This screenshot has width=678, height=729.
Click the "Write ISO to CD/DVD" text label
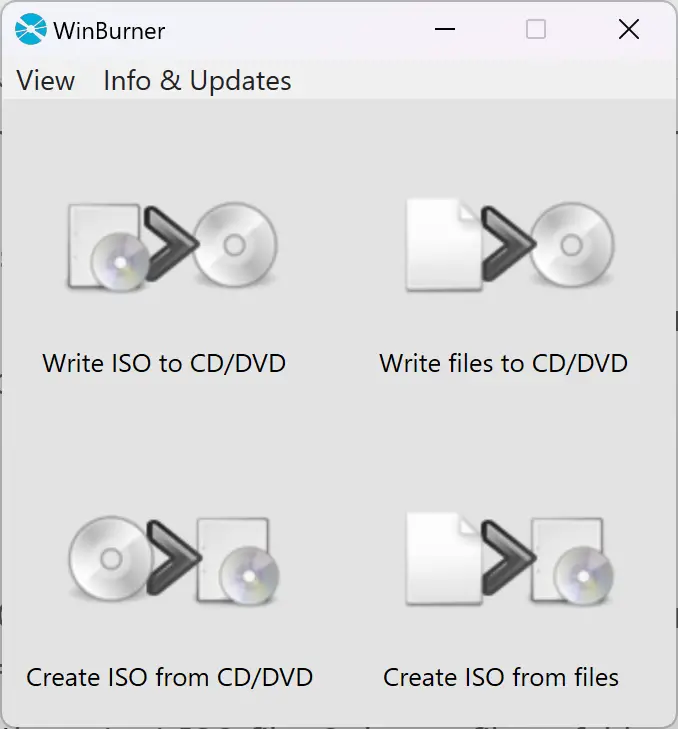(x=164, y=364)
